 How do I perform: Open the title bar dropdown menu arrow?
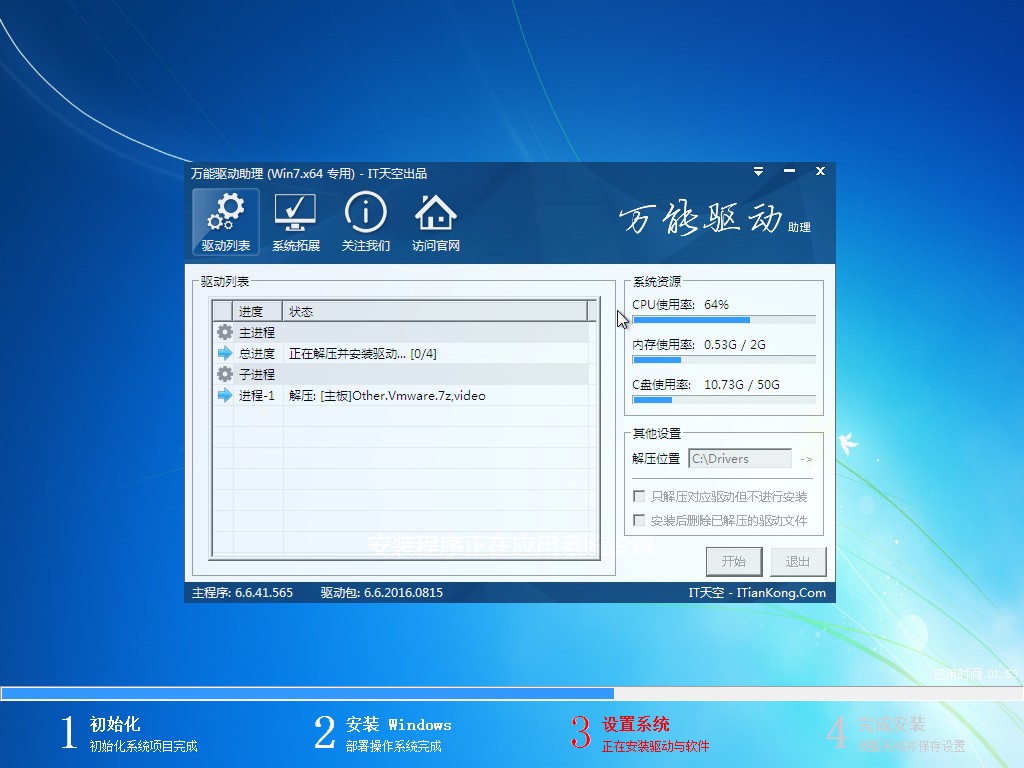[x=758, y=172]
